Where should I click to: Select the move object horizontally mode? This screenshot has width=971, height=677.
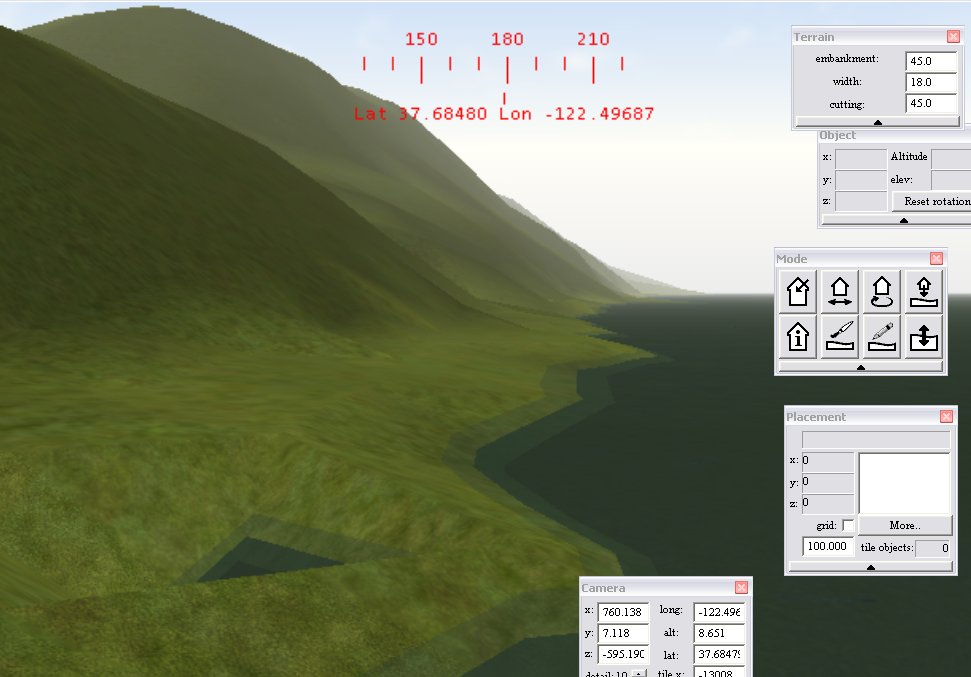(840, 291)
